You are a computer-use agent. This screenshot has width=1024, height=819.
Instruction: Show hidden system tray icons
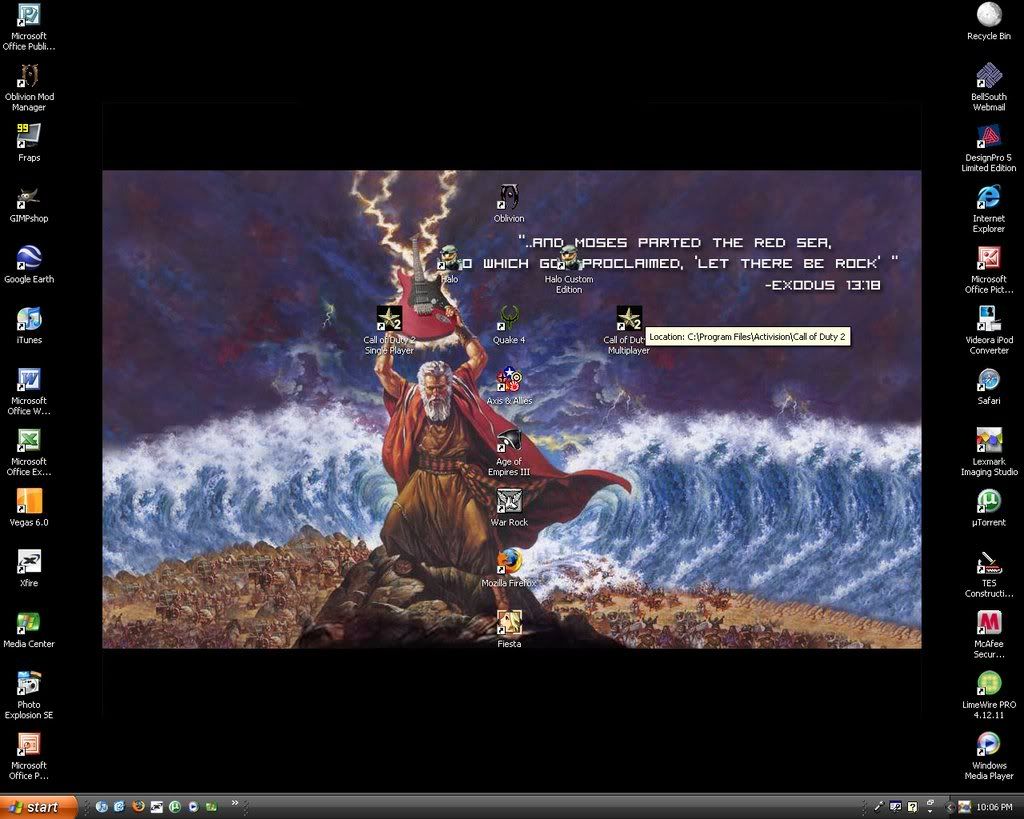pos(950,807)
